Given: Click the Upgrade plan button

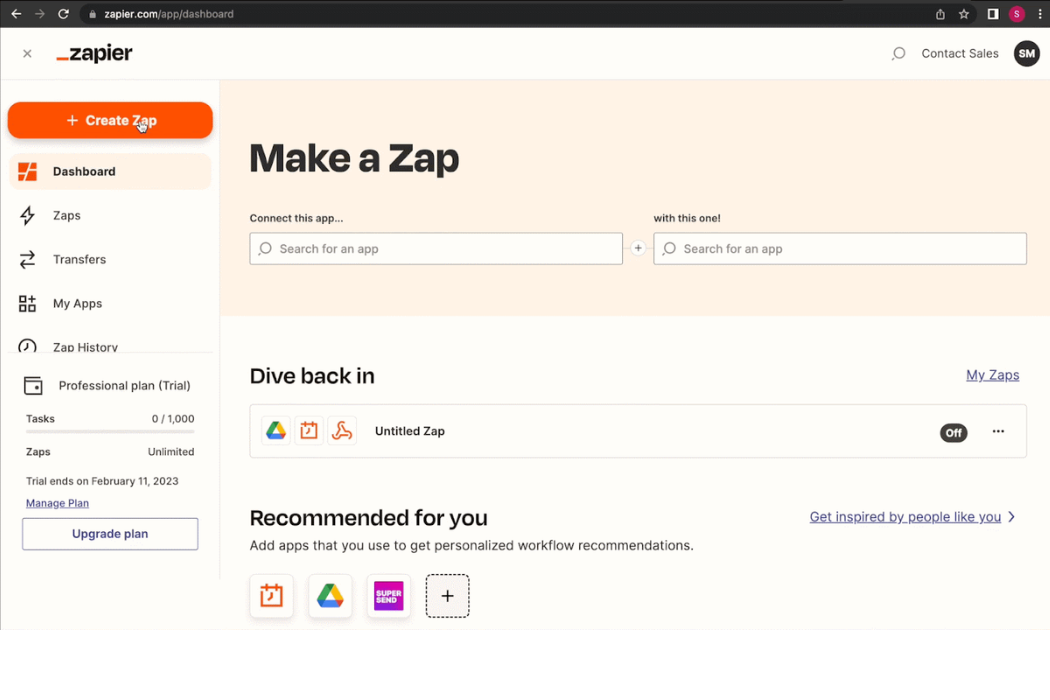Looking at the screenshot, I should [110, 534].
